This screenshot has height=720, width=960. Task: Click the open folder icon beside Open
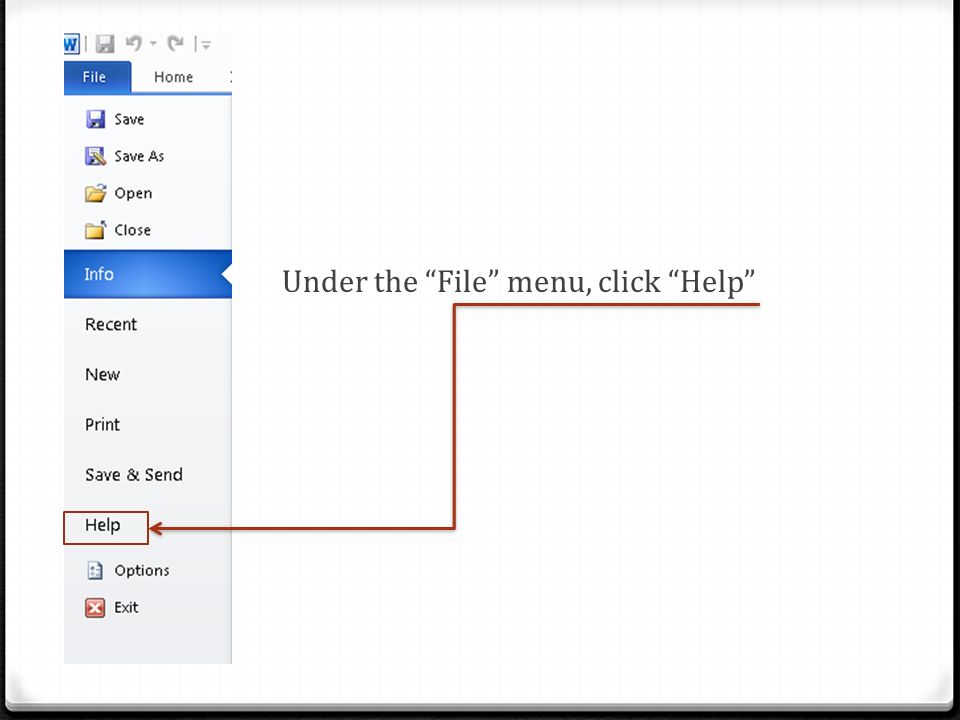96,193
